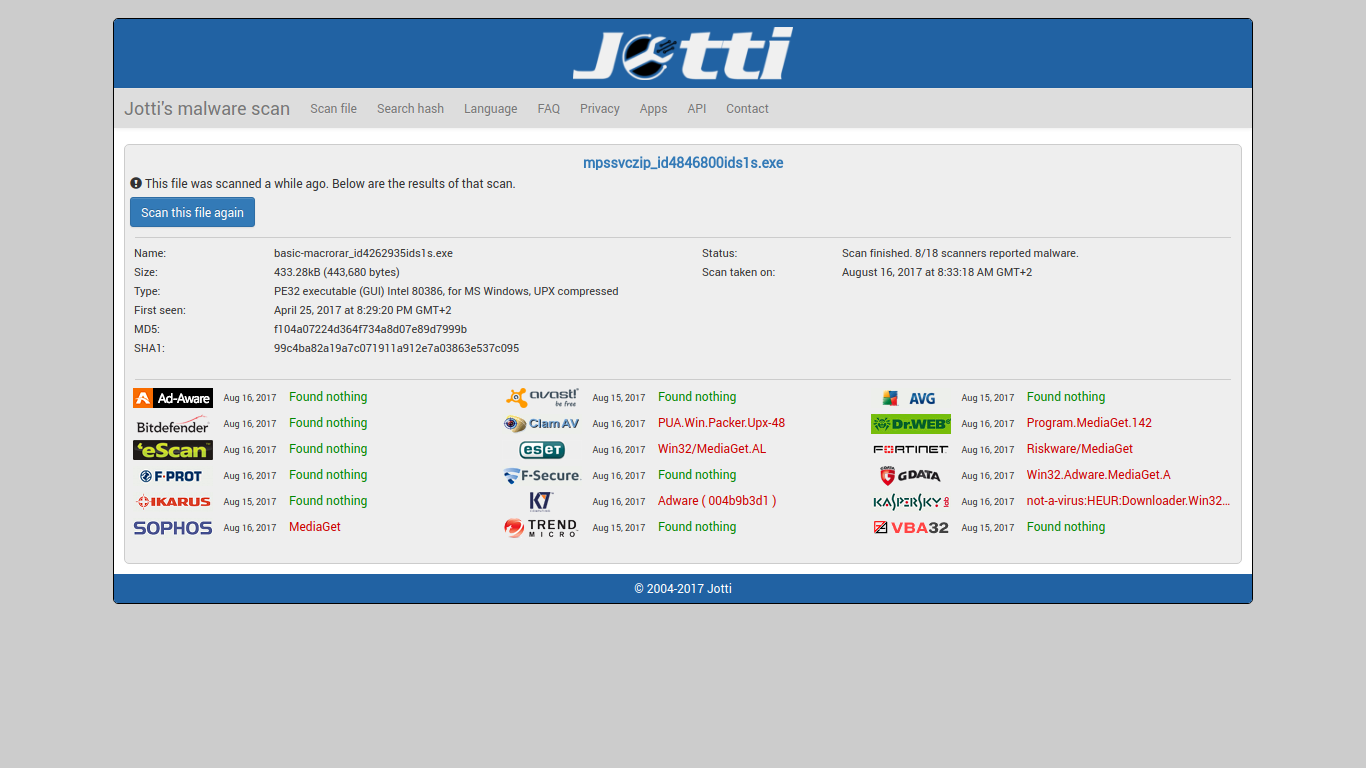The image size is (1366, 768).
Task: Select the SHA1 hash value 99c4ba82a19a7c071911a912e7a03863e537c095
Action: [x=396, y=348]
